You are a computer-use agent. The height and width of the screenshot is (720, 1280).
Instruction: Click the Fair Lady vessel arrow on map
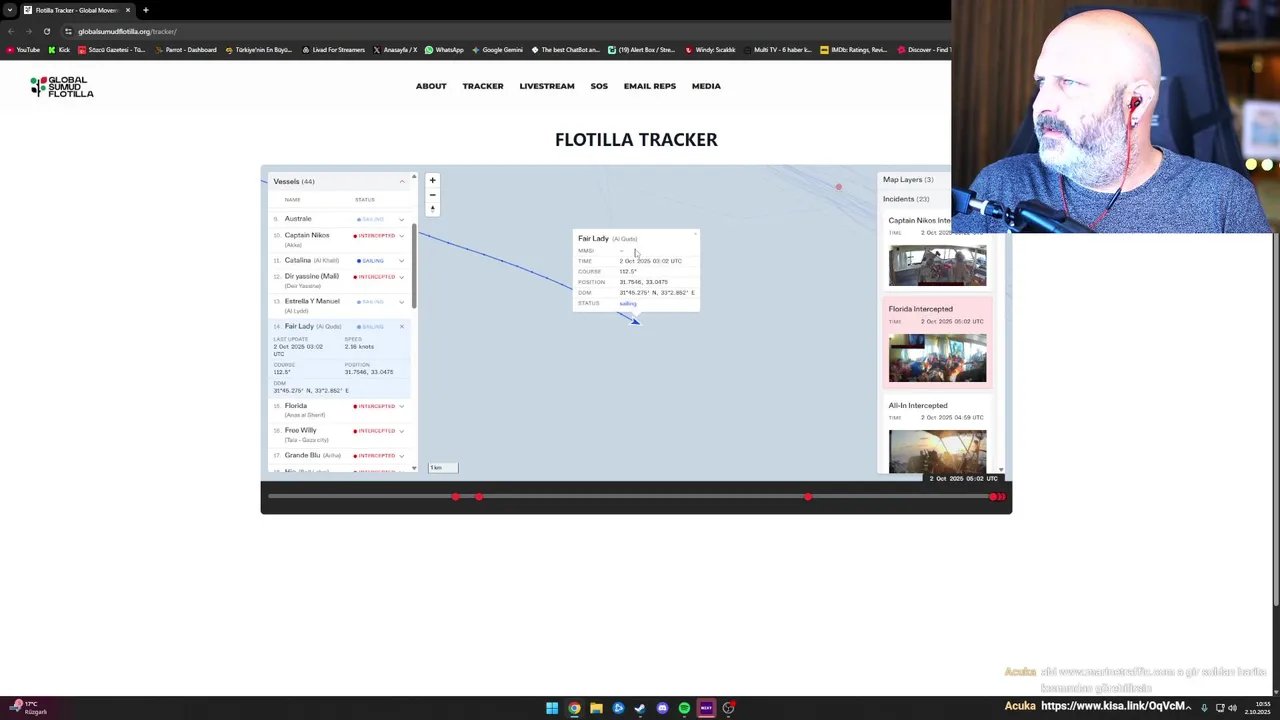634,320
